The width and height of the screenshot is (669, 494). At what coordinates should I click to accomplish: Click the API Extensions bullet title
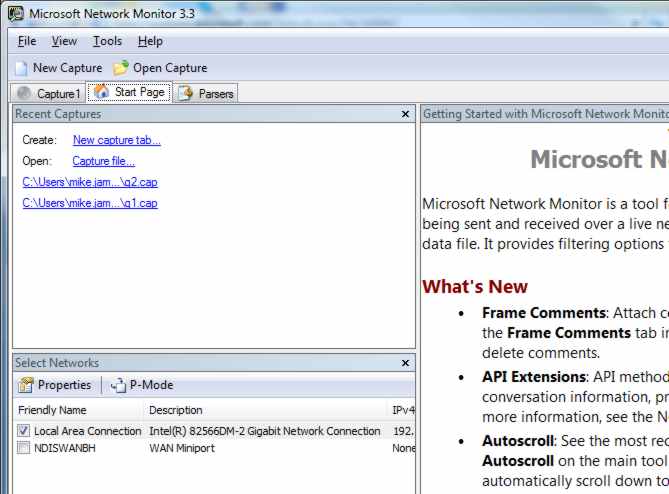pos(534,377)
